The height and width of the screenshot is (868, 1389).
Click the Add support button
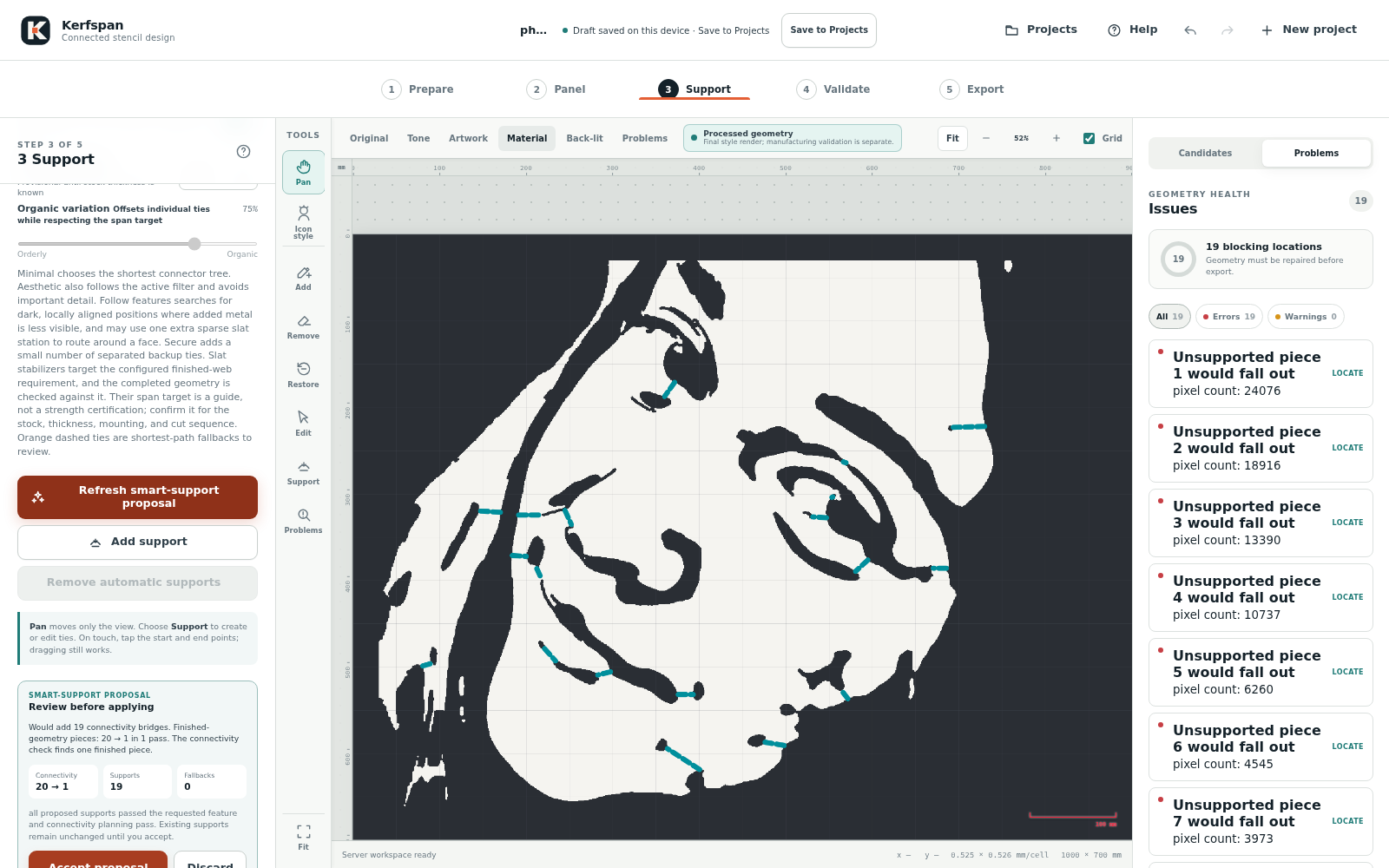click(x=137, y=542)
